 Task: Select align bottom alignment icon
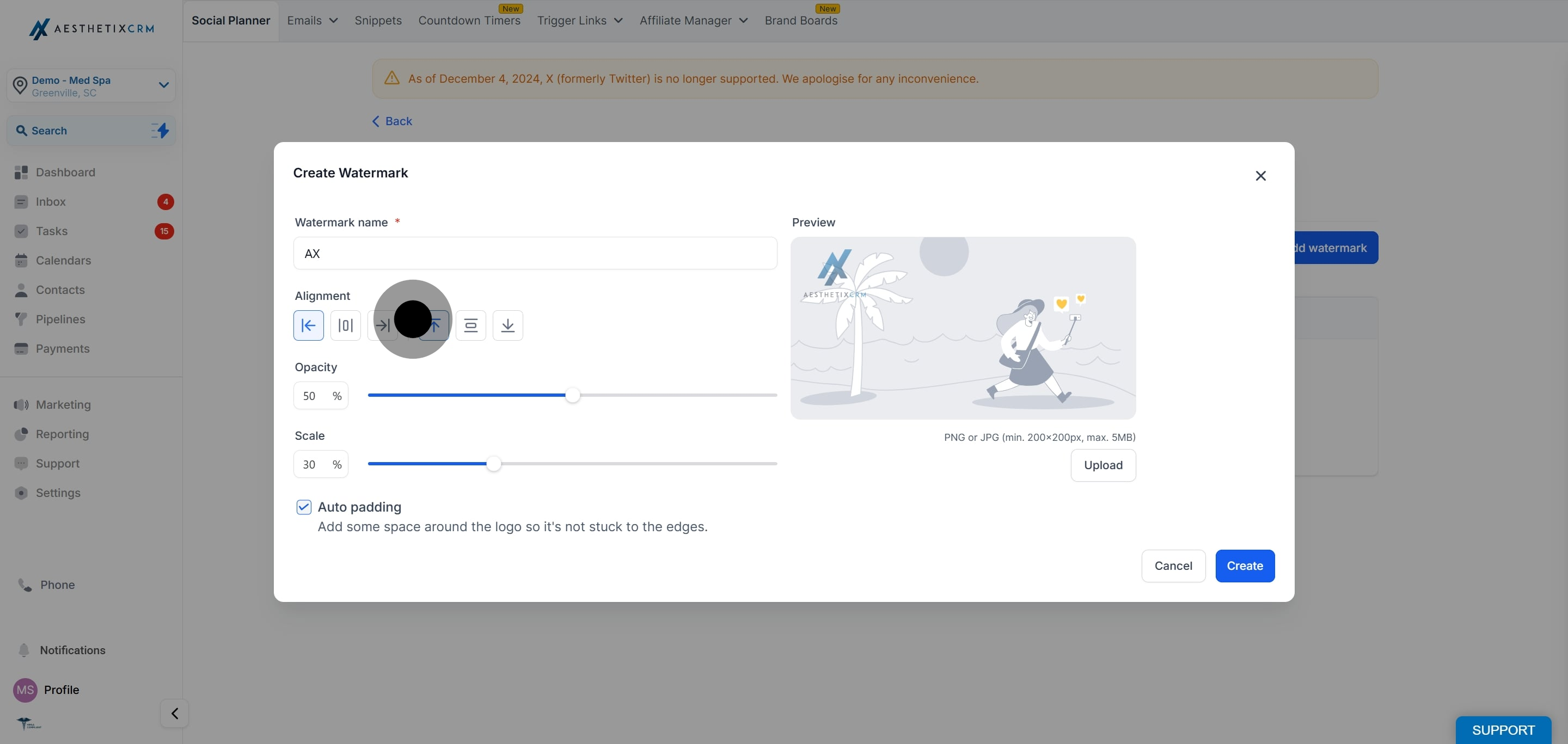point(507,325)
